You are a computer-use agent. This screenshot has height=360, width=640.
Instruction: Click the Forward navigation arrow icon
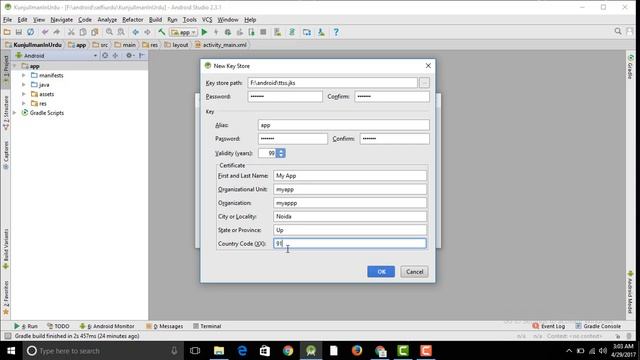pyautogui.click(x=147, y=32)
